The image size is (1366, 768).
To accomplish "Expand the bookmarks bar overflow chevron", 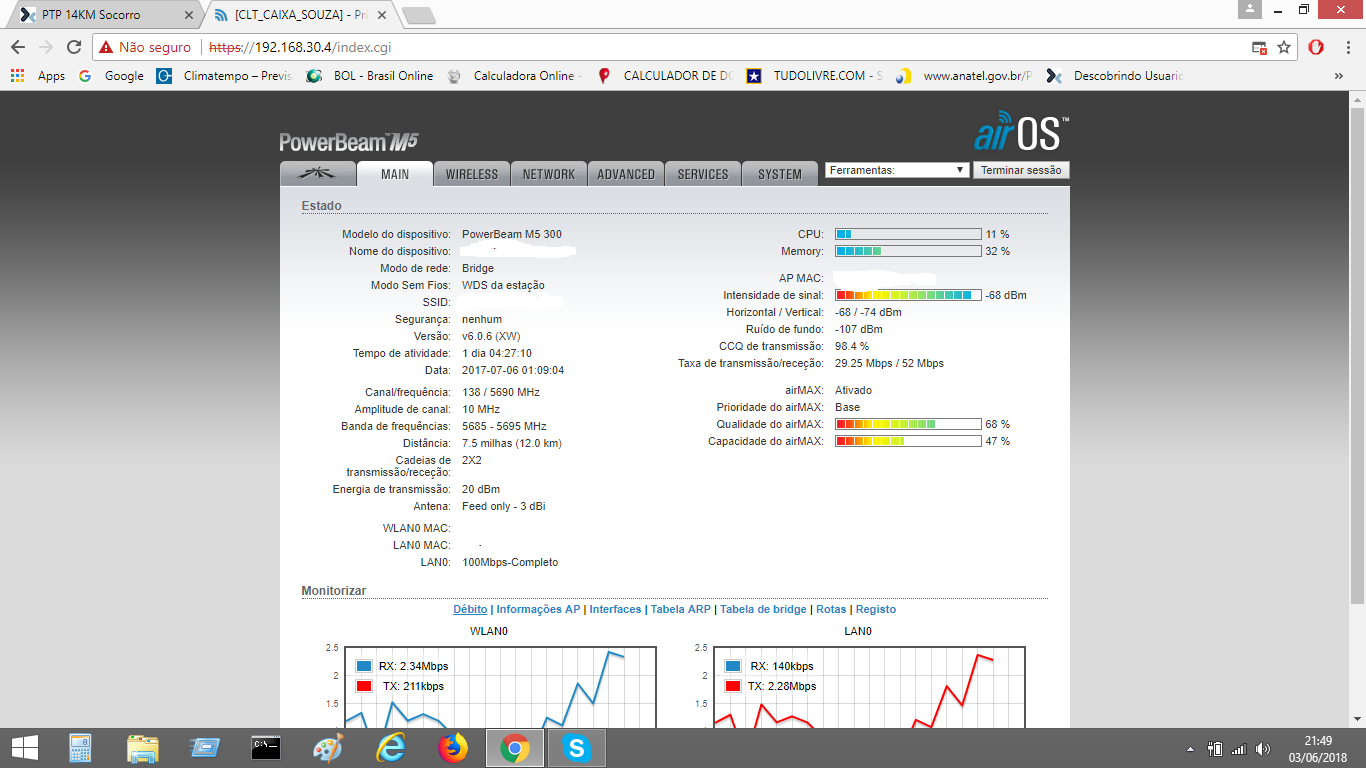I will (1339, 76).
